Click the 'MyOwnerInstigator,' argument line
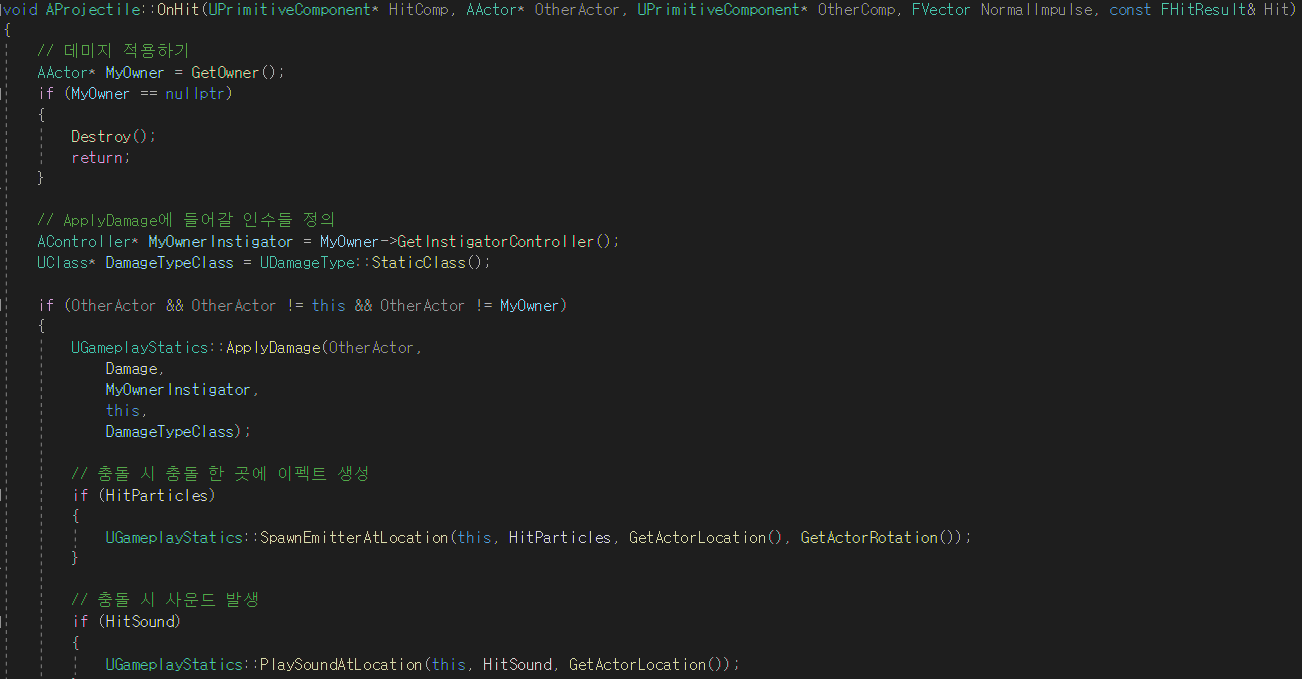The image size is (1302, 679). pos(182,390)
